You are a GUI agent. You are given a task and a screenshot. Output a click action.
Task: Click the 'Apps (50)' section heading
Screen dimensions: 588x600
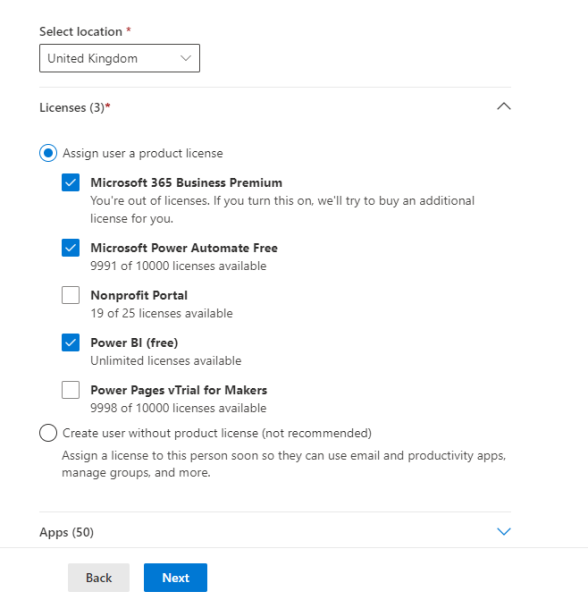(67, 532)
